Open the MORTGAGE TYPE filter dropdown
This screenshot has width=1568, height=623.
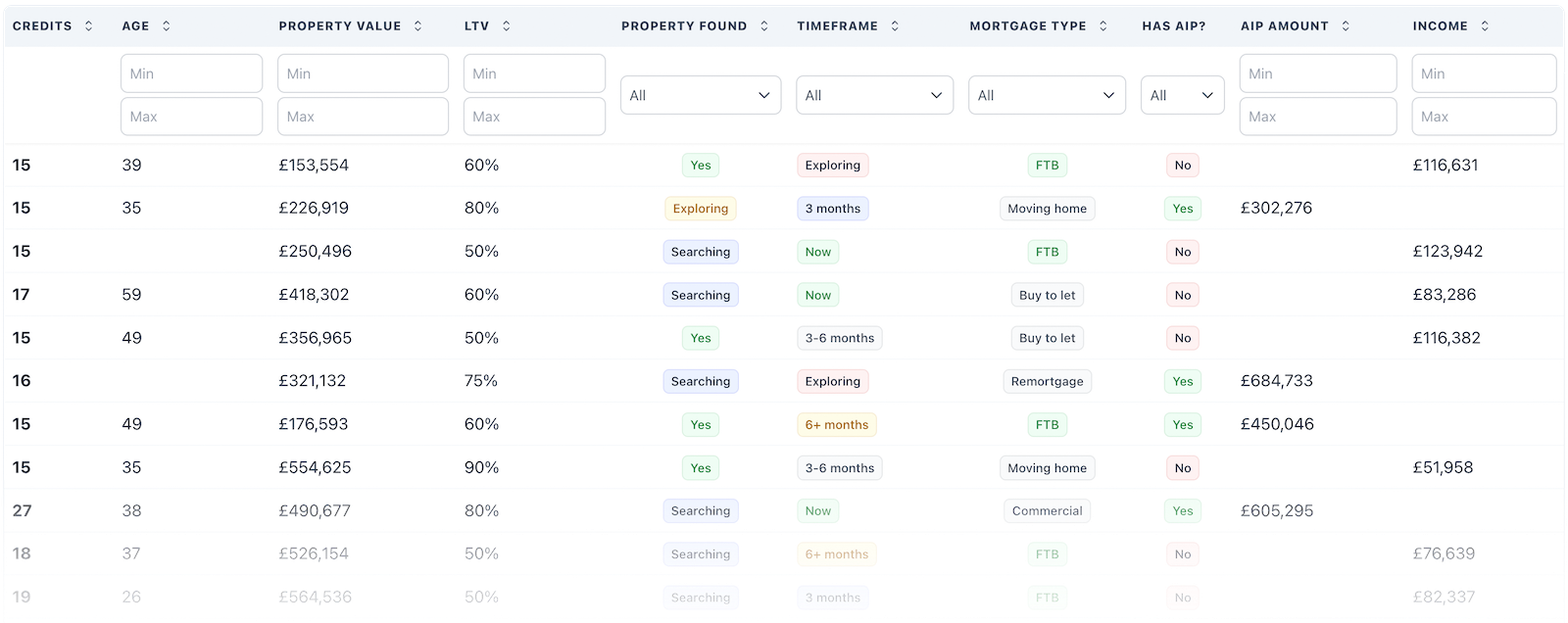pyautogui.click(x=1046, y=95)
